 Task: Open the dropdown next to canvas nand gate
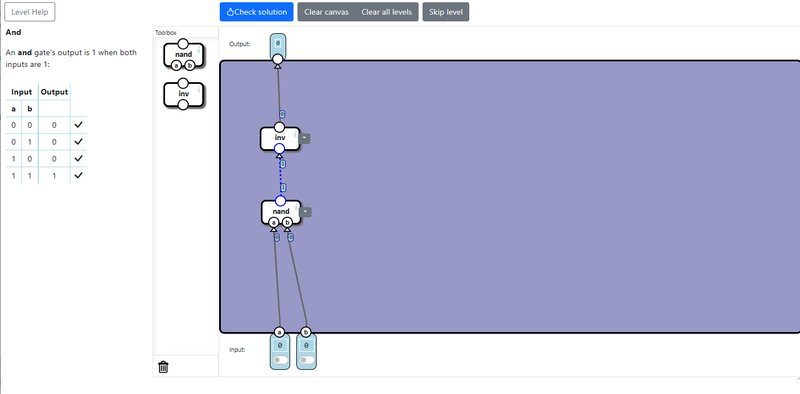click(x=306, y=212)
